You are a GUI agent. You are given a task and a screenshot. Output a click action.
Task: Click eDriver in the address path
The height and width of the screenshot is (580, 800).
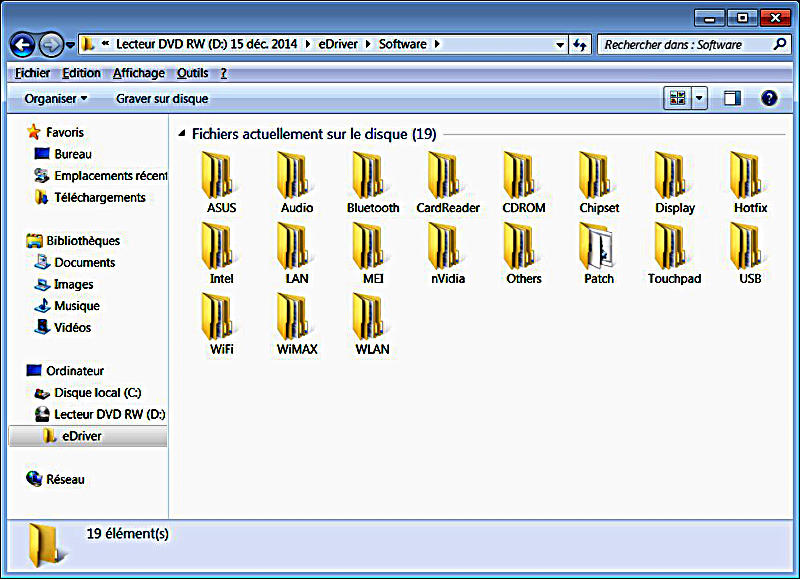(x=338, y=44)
